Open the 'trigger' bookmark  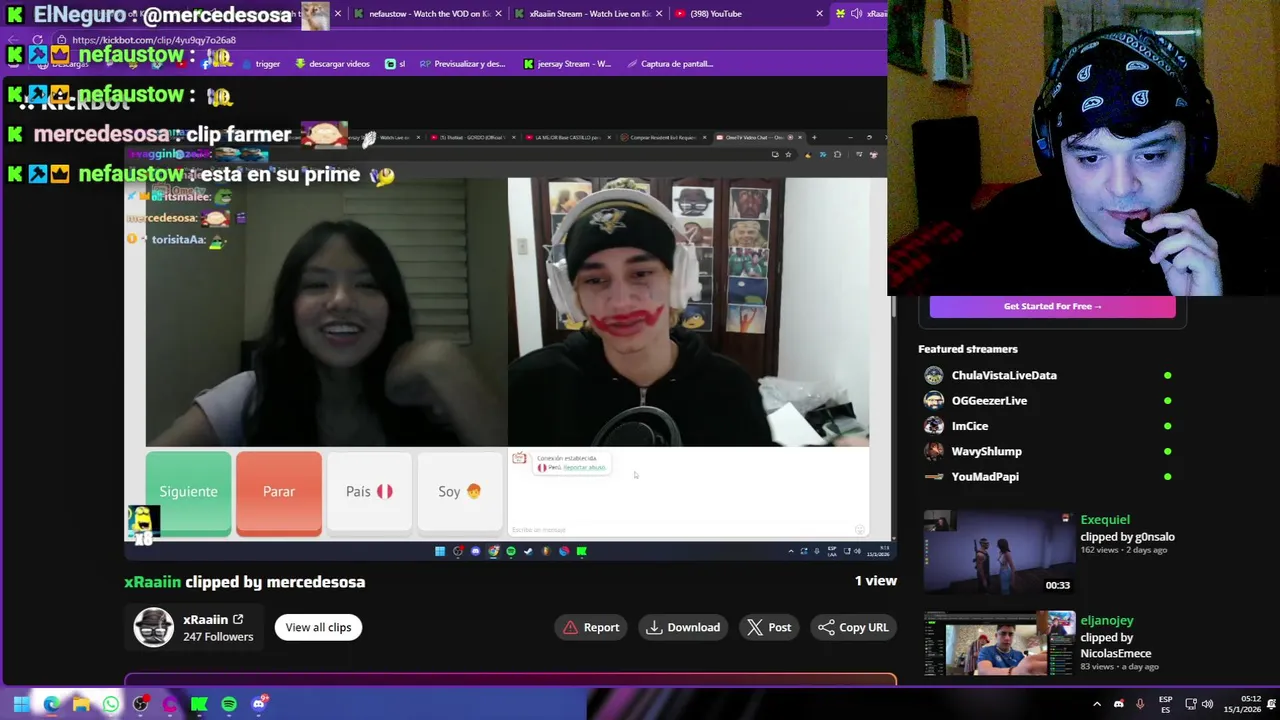click(259, 64)
